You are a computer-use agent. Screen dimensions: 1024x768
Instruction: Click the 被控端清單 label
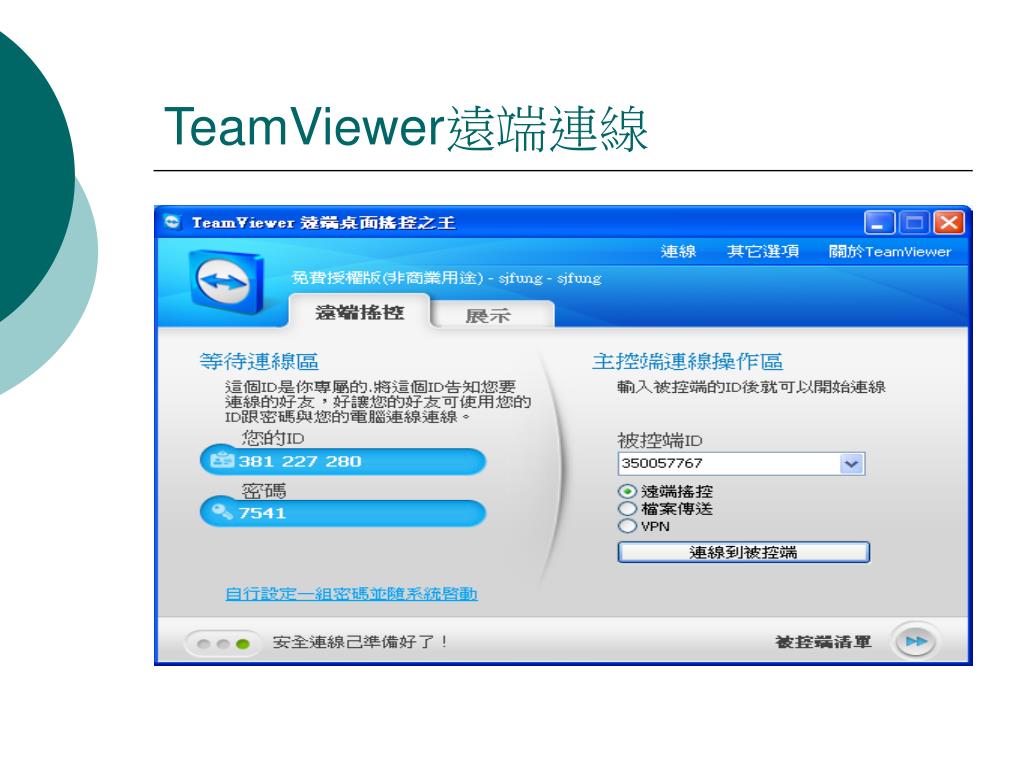tap(823, 642)
